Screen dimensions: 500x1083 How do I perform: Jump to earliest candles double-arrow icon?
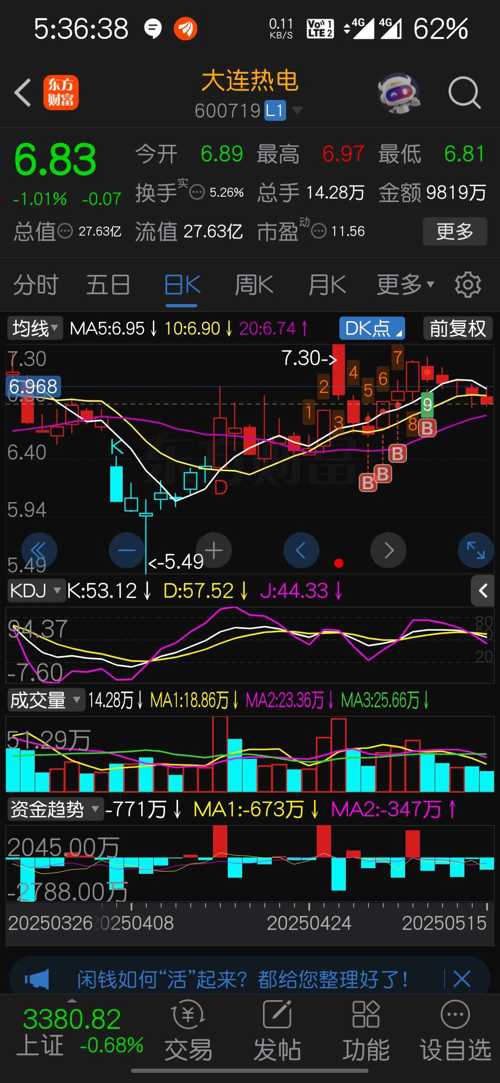click(x=39, y=550)
